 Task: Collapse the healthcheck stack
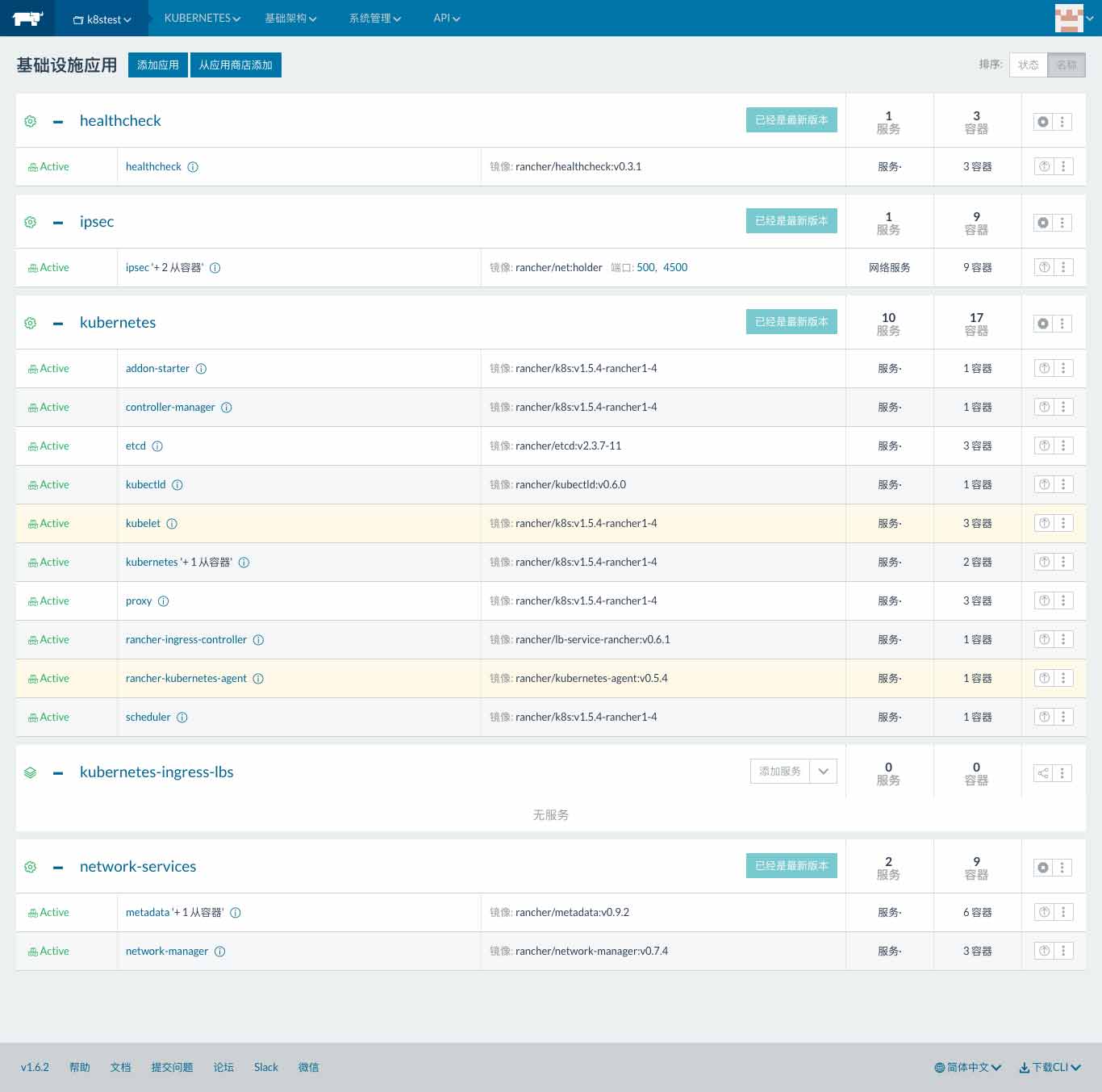58,122
